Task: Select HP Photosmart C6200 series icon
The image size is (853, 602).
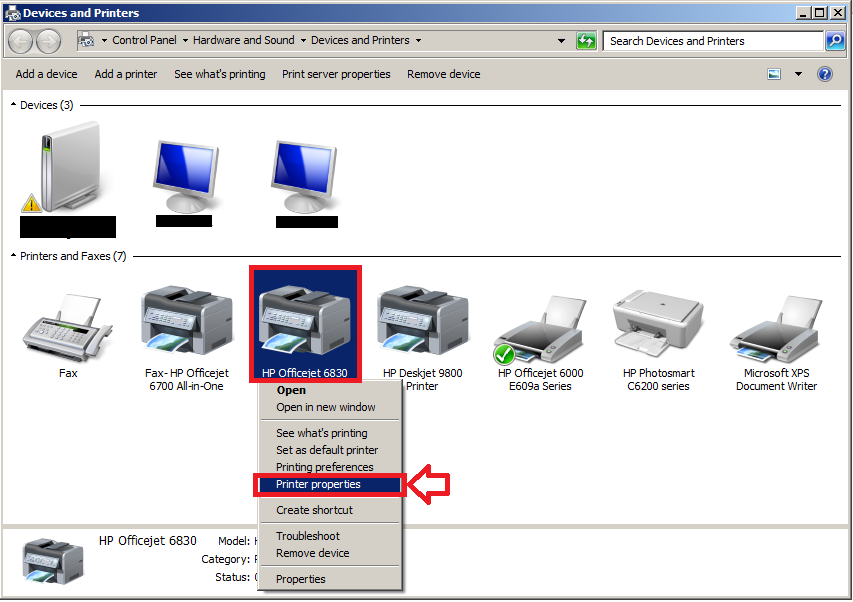Action: tap(658, 324)
